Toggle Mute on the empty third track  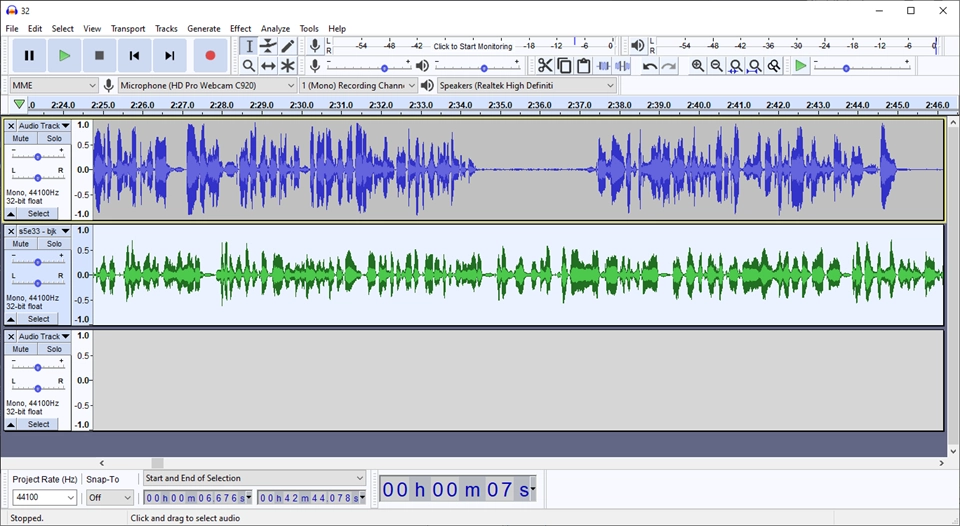[x=21, y=349]
